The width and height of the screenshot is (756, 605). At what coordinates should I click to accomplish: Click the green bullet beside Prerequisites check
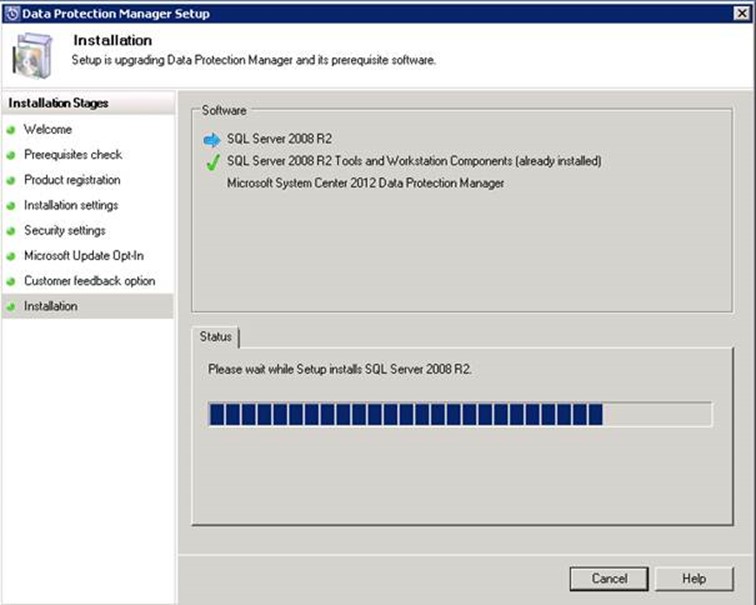pos(11,155)
